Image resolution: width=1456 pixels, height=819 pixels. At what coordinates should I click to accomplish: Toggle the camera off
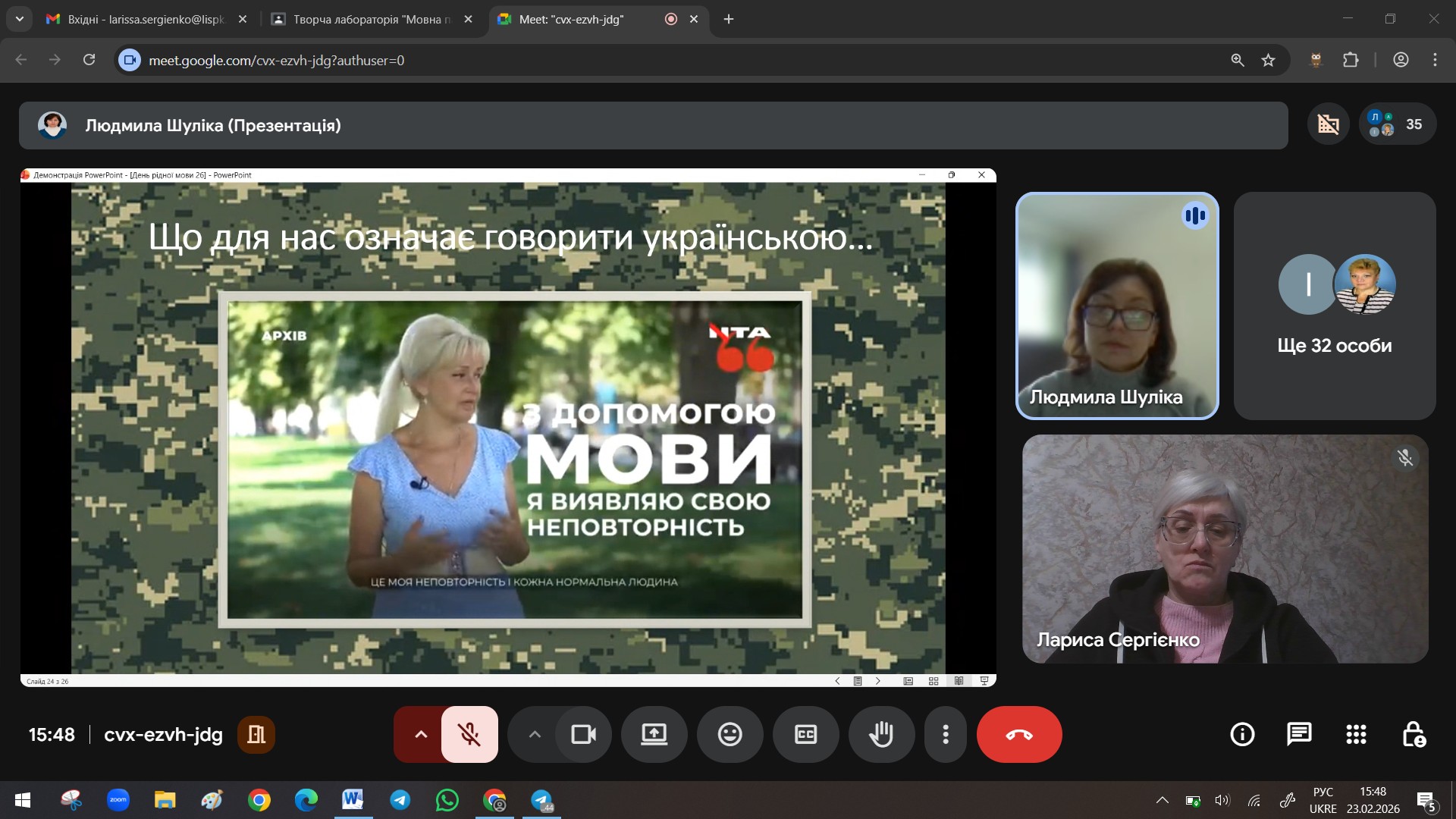point(583,734)
